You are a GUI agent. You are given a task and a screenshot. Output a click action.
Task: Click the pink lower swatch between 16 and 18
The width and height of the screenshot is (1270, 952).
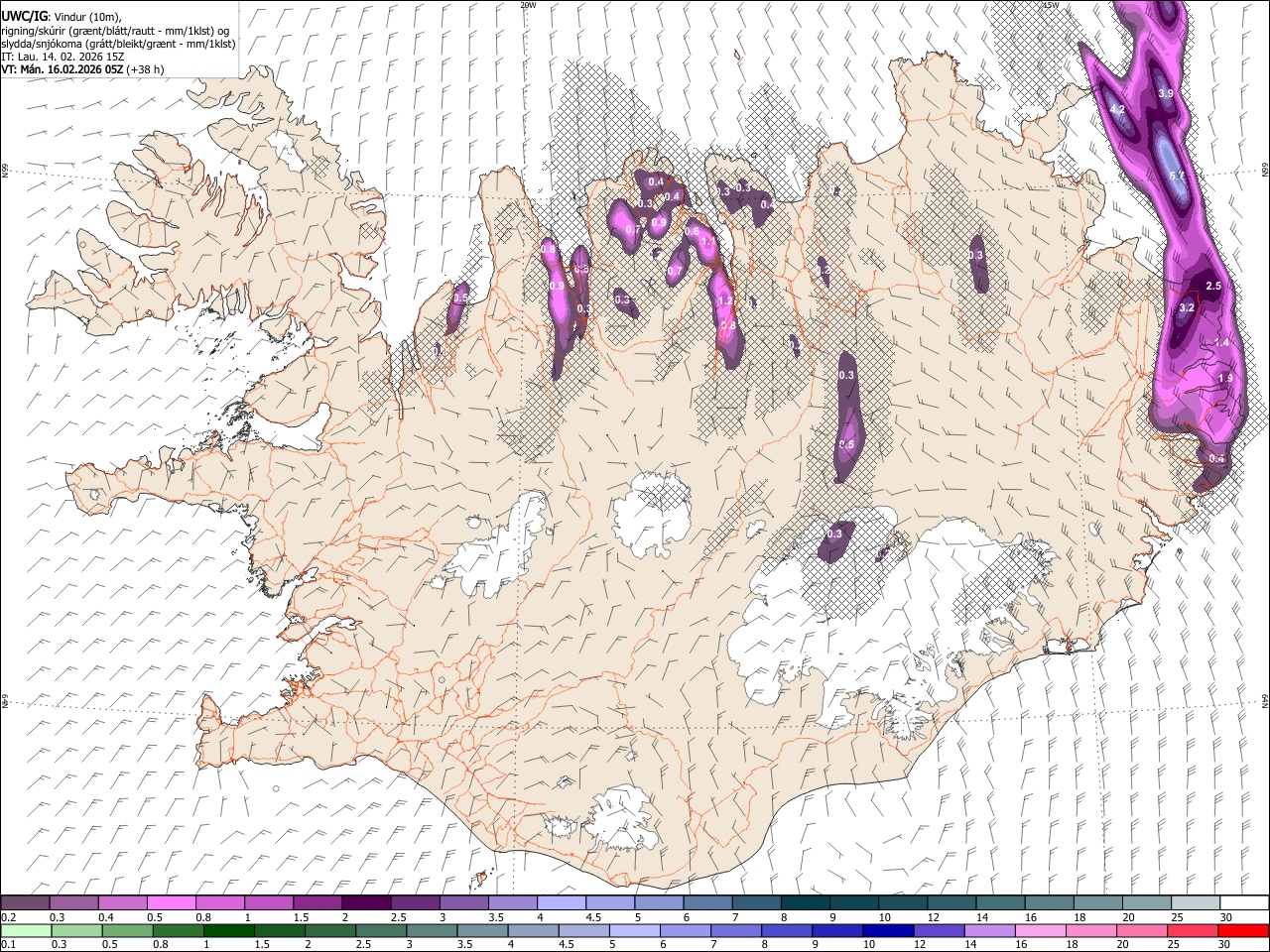coord(1039,930)
